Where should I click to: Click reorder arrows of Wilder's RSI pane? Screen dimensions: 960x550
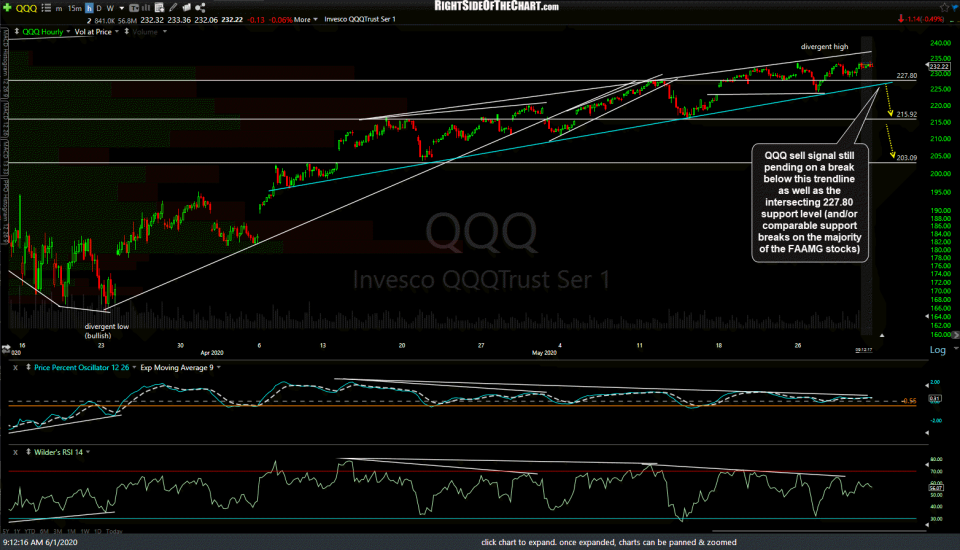pos(28,452)
